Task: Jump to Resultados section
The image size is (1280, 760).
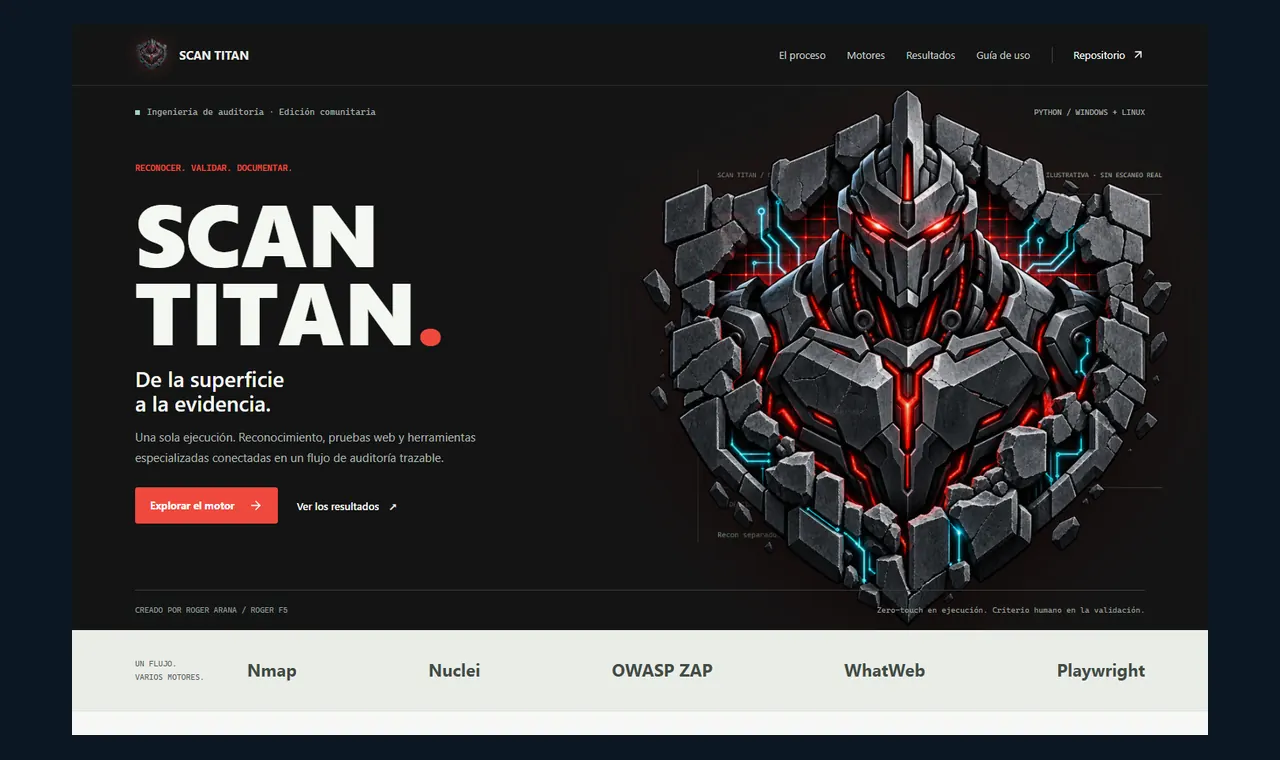Action: pos(931,55)
